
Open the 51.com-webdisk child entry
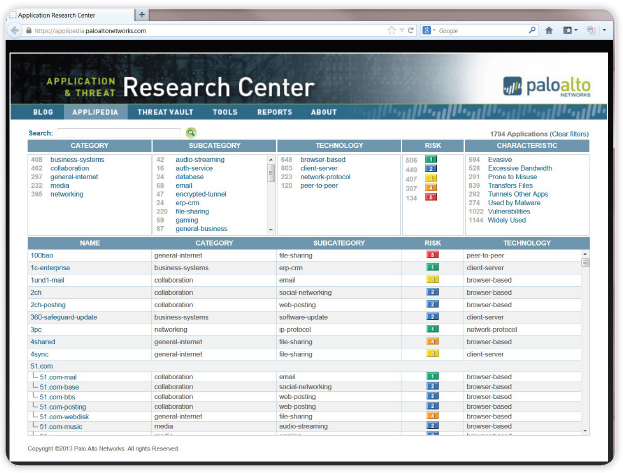[x=64, y=417]
